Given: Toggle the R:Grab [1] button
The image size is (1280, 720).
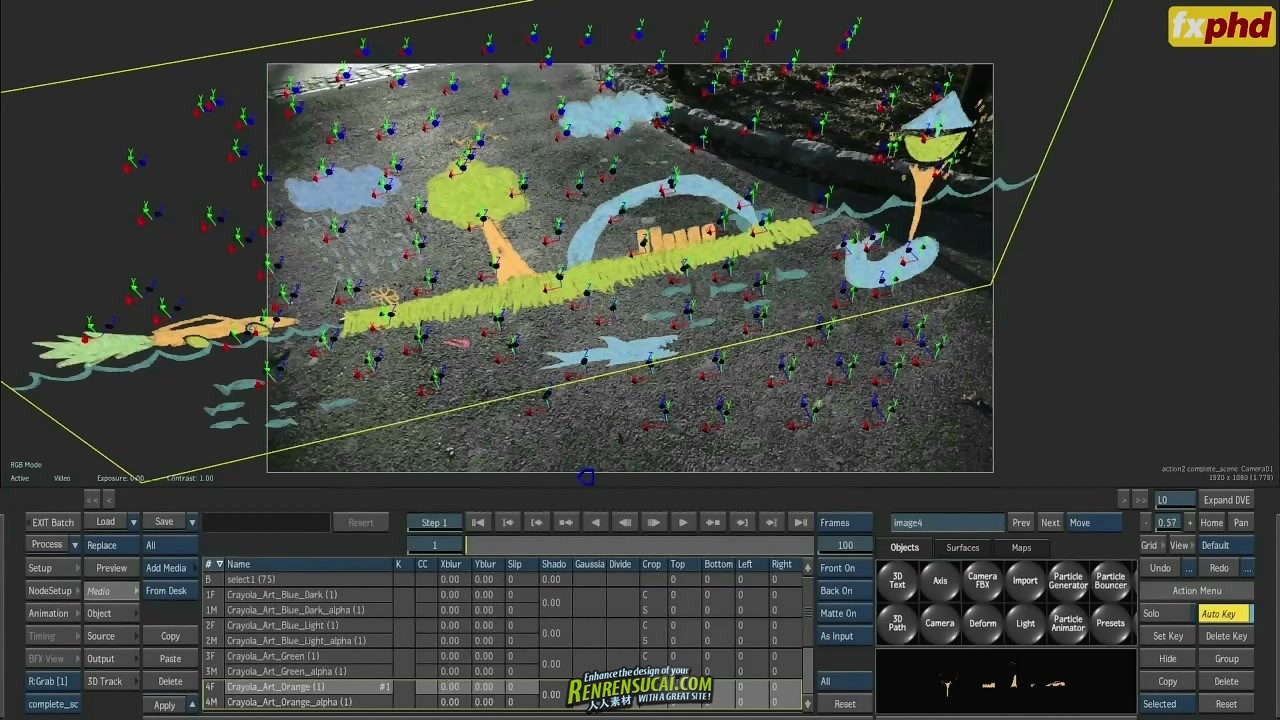Looking at the screenshot, I should coord(53,681).
